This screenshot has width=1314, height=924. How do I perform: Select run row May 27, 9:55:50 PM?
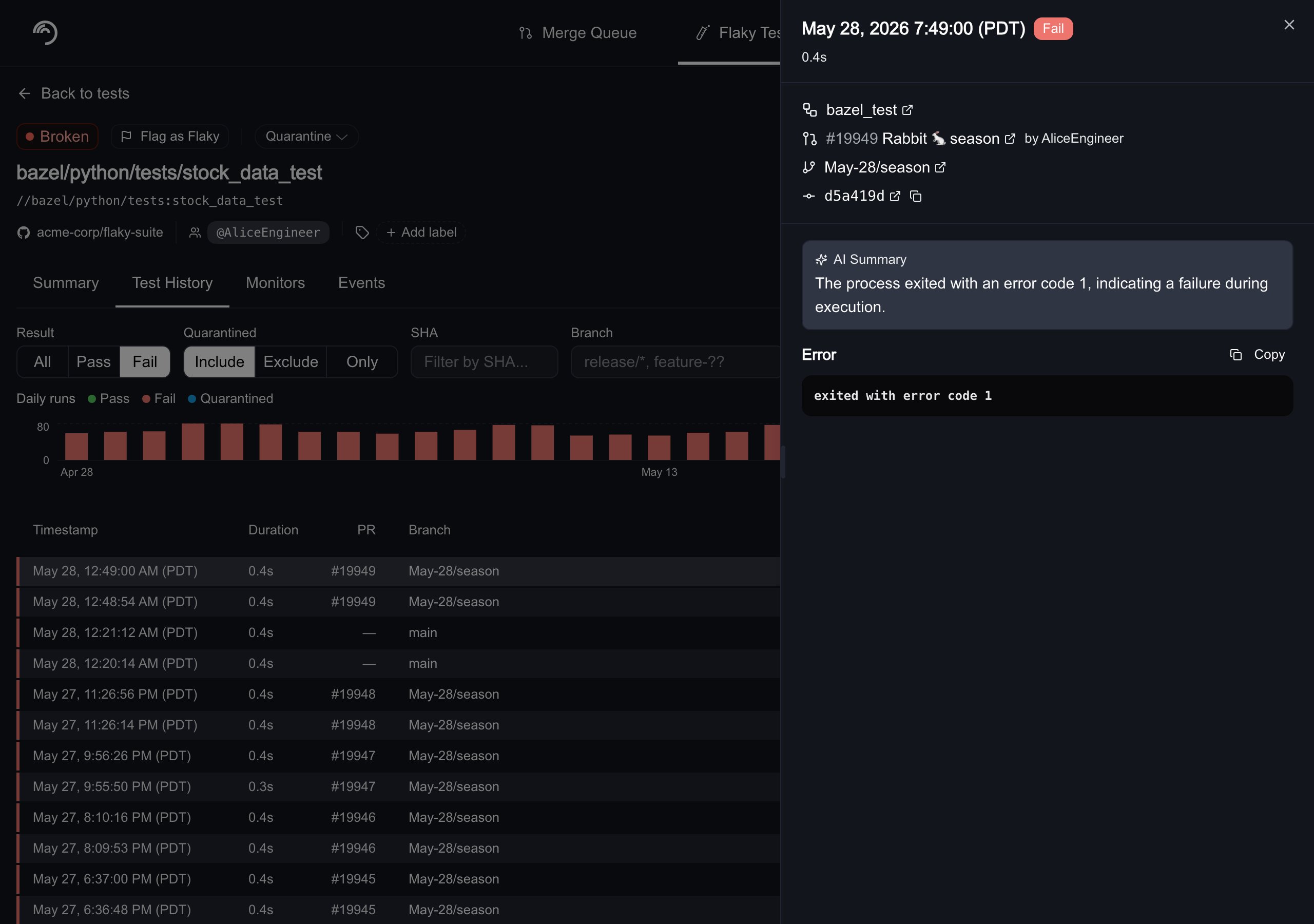399,786
